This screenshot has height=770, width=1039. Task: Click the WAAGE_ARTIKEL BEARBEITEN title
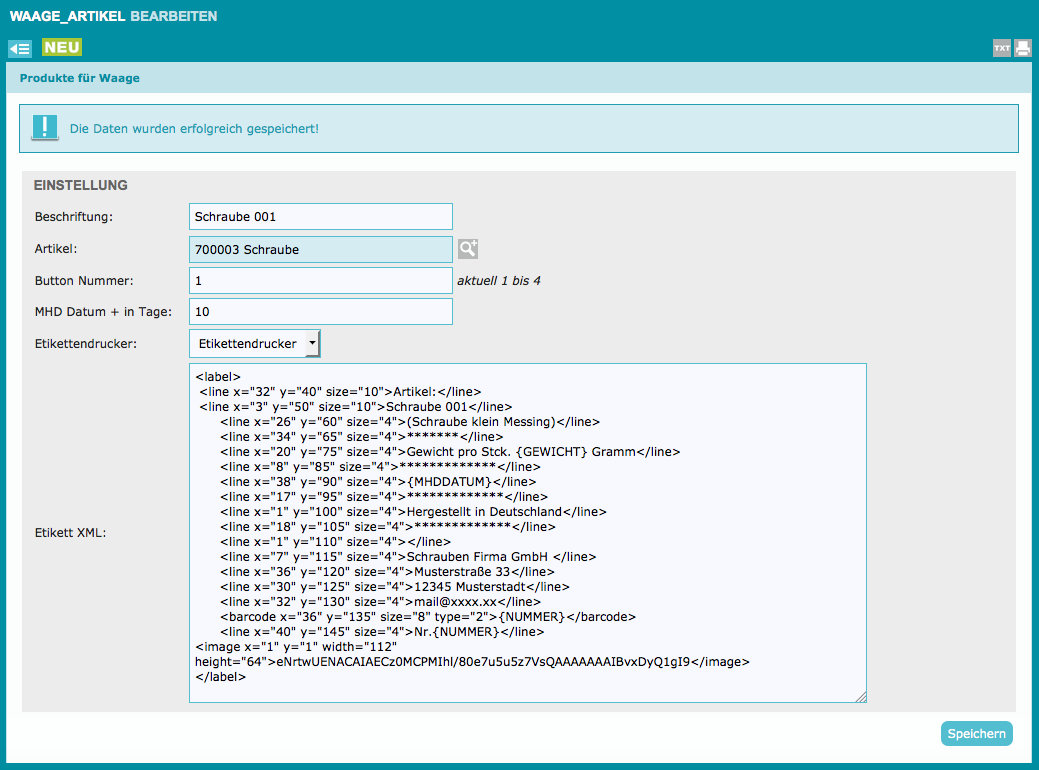point(113,16)
